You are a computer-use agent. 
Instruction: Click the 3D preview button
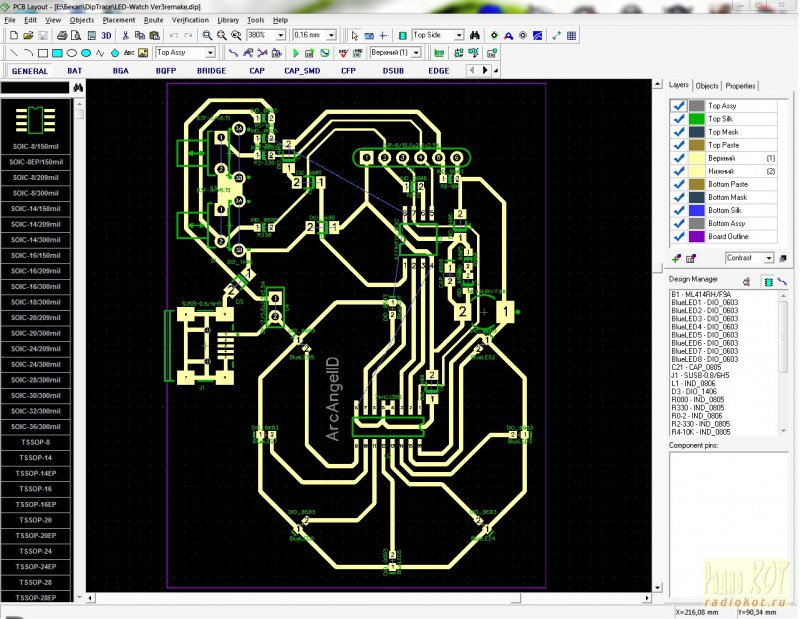[105, 35]
